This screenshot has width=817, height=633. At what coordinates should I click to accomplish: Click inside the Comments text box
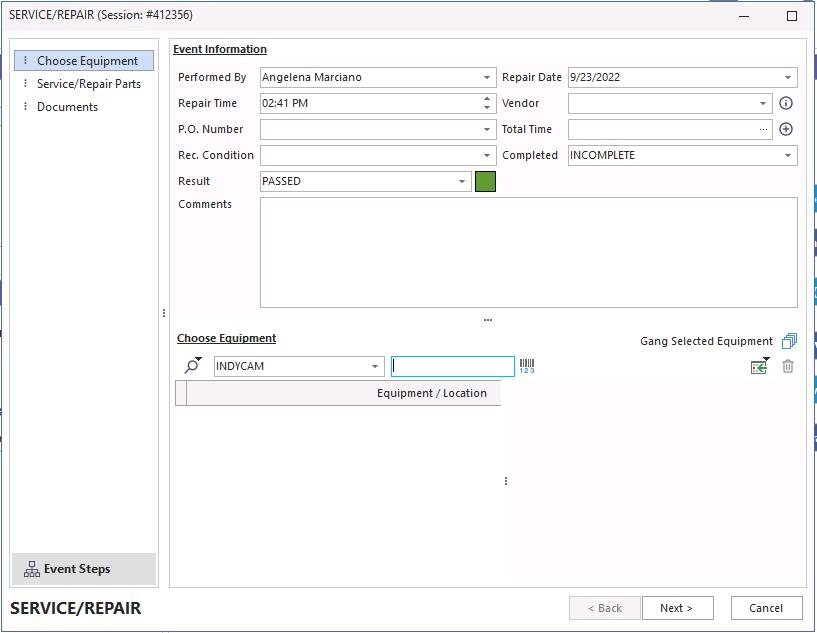coord(528,252)
